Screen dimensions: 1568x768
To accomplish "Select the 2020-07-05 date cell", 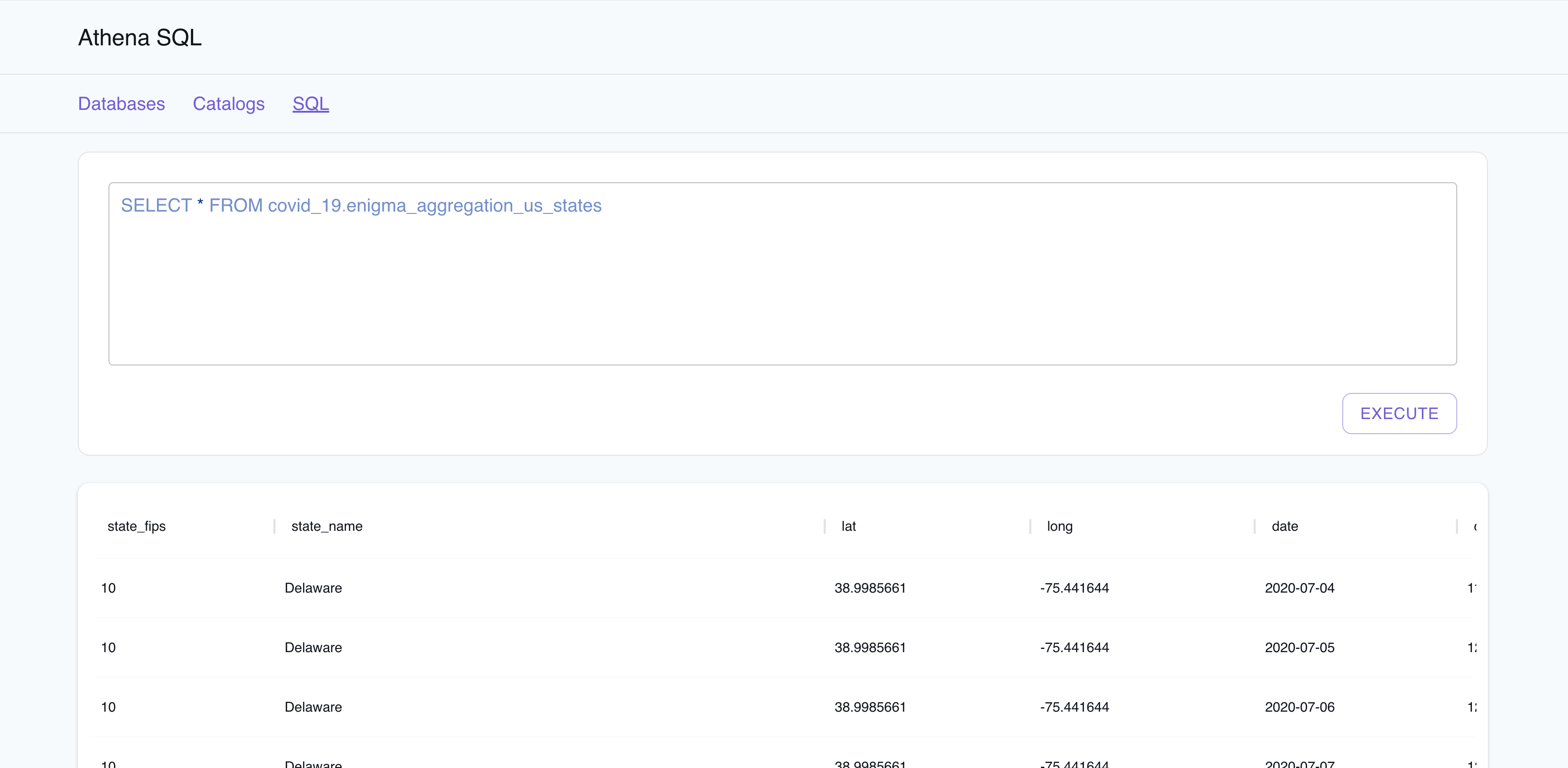I will click(x=1299, y=648).
